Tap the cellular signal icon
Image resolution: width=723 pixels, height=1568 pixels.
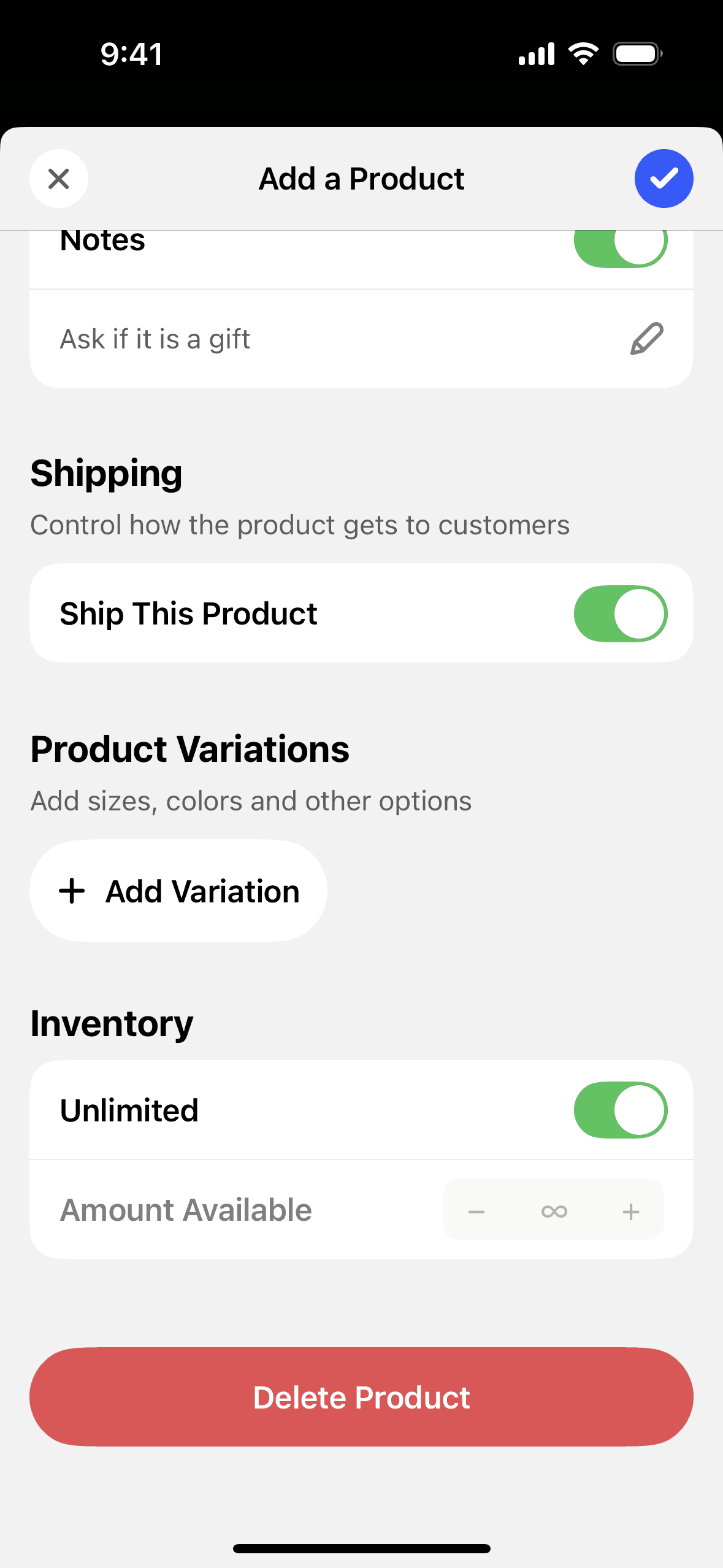click(536, 54)
